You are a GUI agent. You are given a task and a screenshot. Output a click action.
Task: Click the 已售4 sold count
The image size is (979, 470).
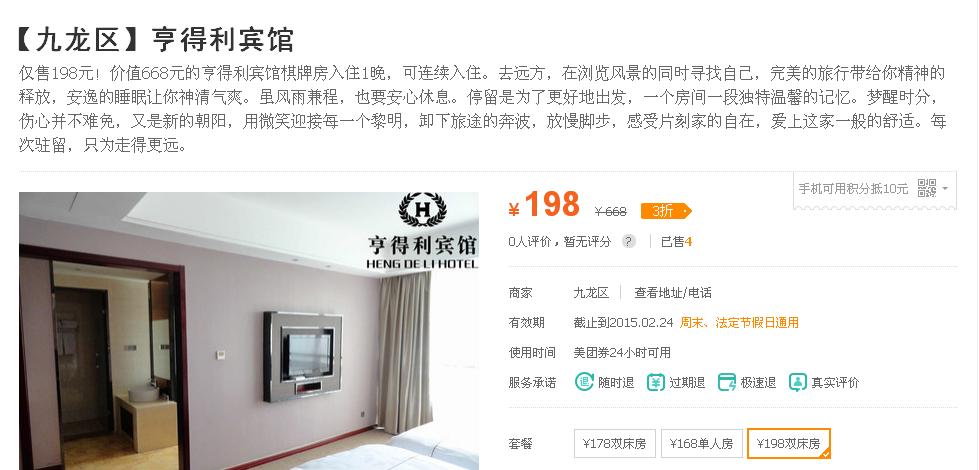(x=676, y=242)
